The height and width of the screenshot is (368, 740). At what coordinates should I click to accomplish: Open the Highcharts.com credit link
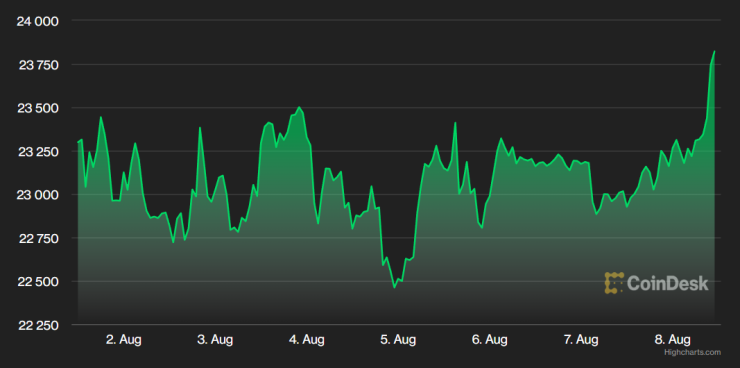692,352
